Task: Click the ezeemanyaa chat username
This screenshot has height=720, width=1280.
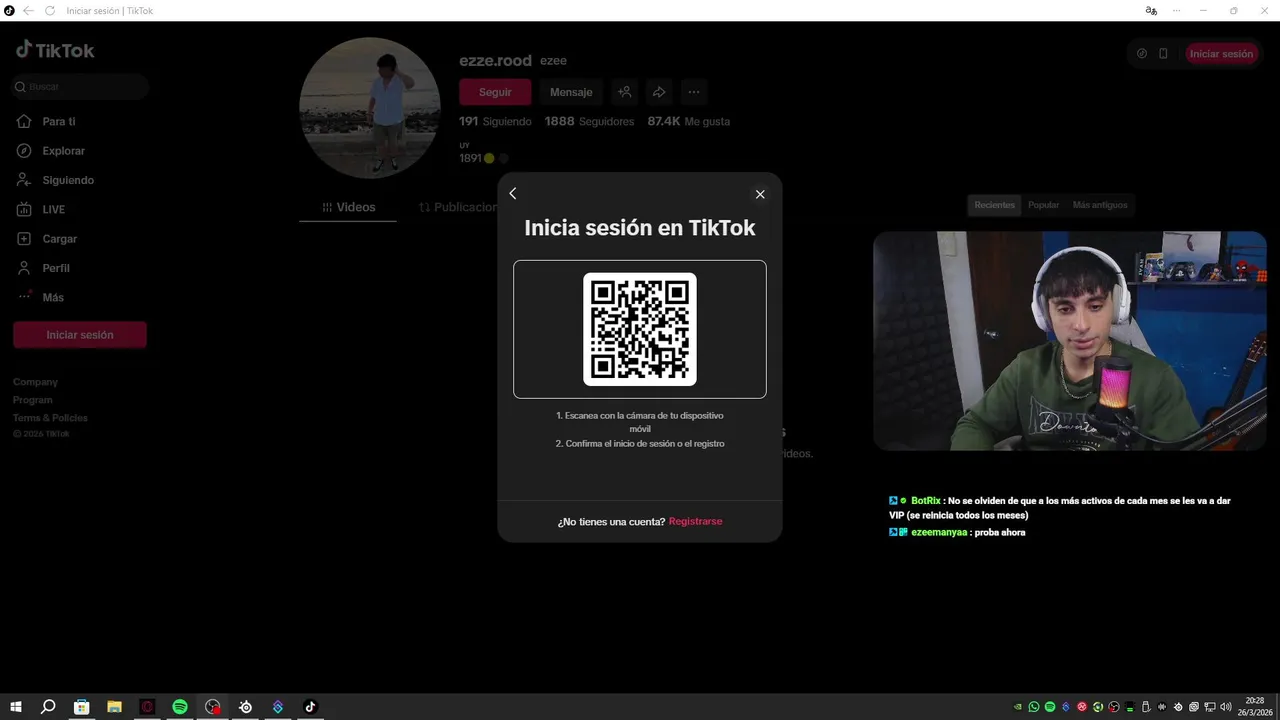Action: click(939, 532)
